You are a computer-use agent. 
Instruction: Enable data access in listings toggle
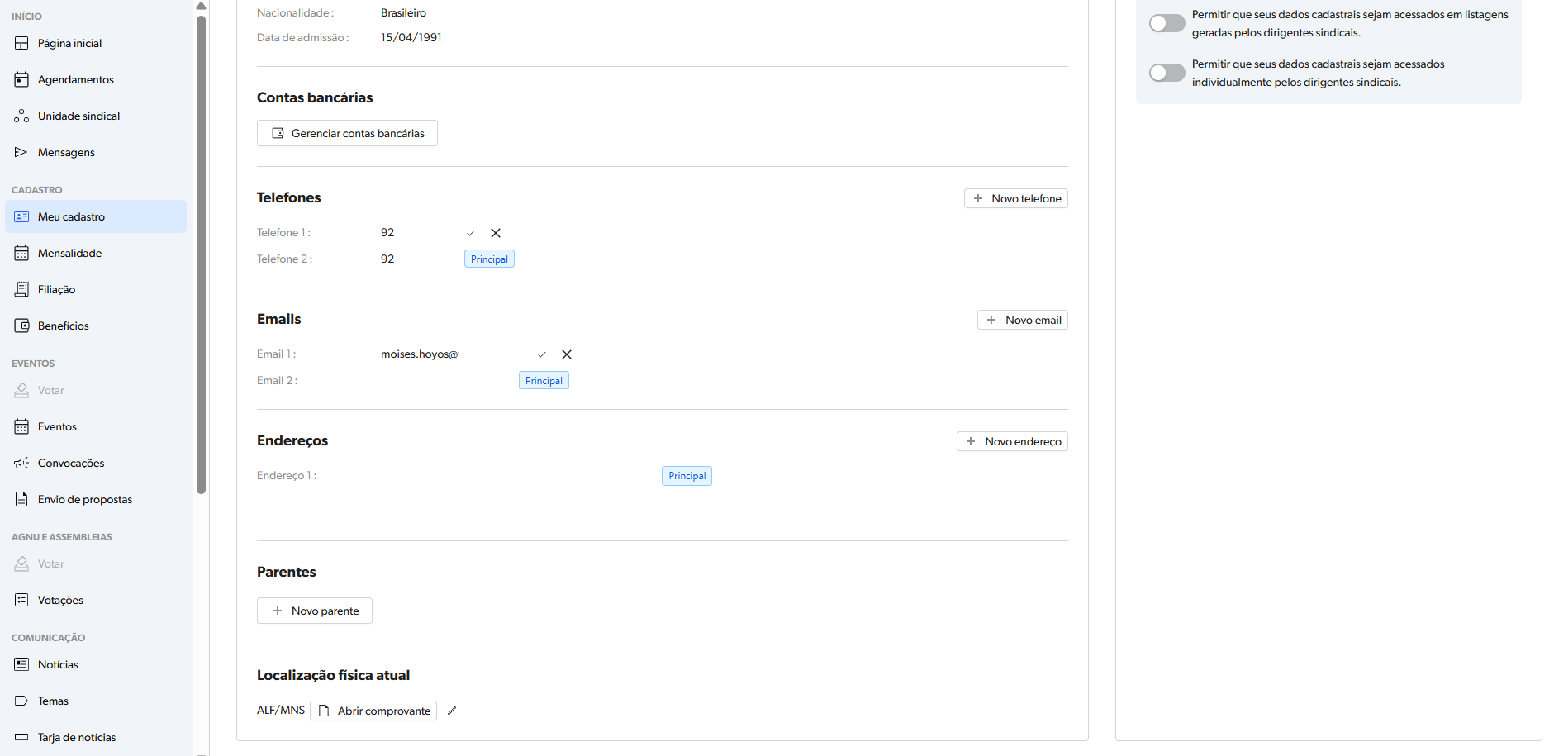(1166, 23)
